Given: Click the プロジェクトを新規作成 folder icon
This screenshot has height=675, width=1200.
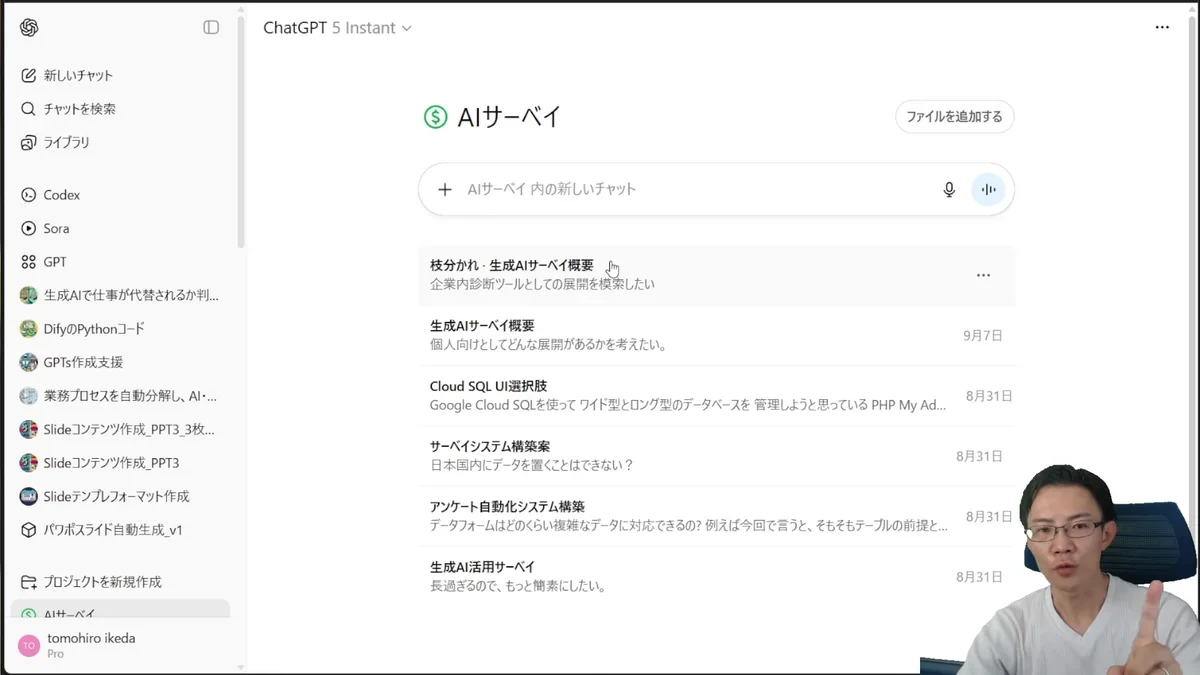Looking at the screenshot, I should point(28,582).
